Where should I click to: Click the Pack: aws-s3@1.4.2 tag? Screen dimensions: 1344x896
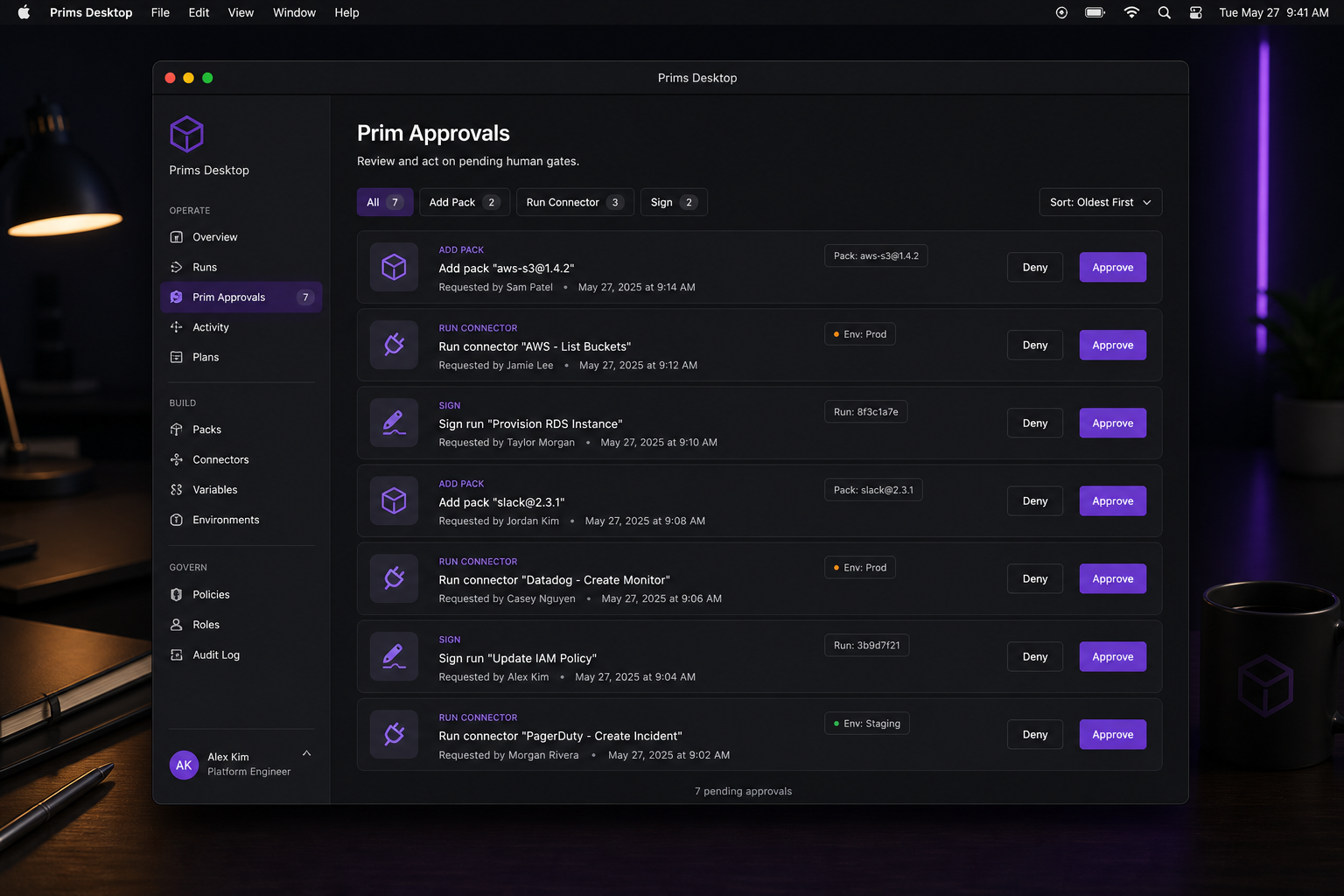coord(876,255)
